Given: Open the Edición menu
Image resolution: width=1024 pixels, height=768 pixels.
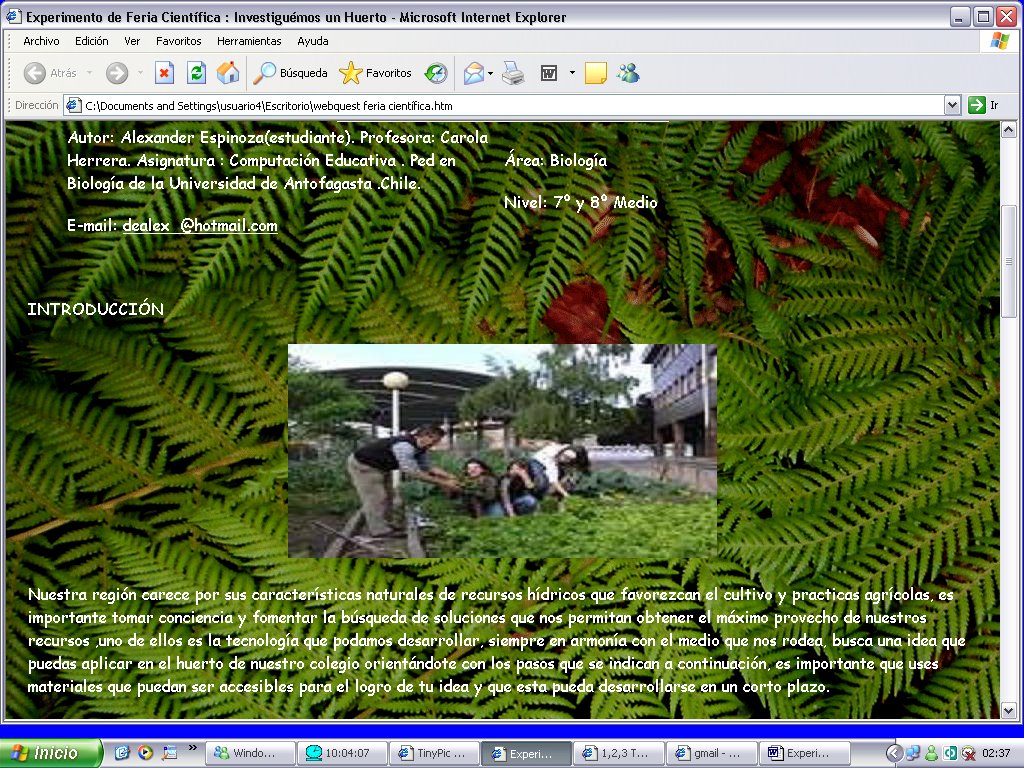Looking at the screenshot, I should point(91,41).
